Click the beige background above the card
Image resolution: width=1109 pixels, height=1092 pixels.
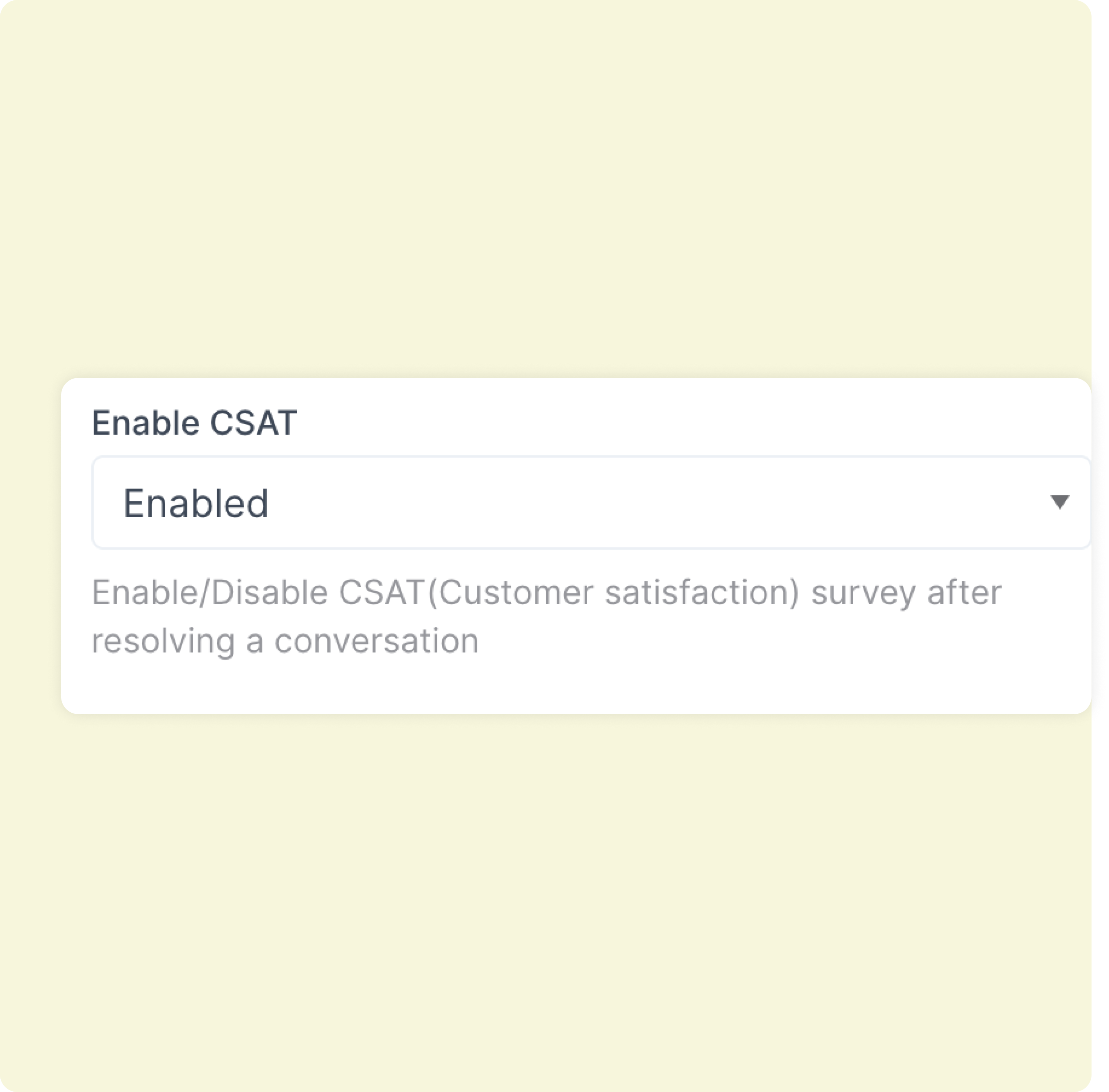(x=545, y=189)
